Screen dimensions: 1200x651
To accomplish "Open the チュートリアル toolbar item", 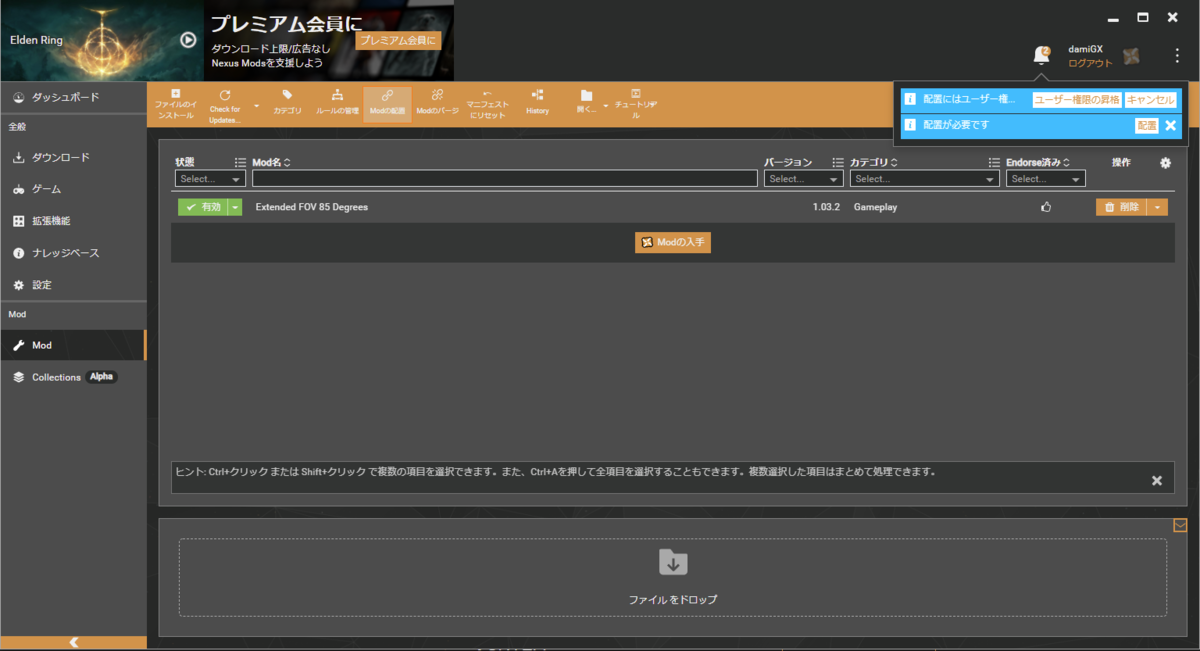I will 636,104.
